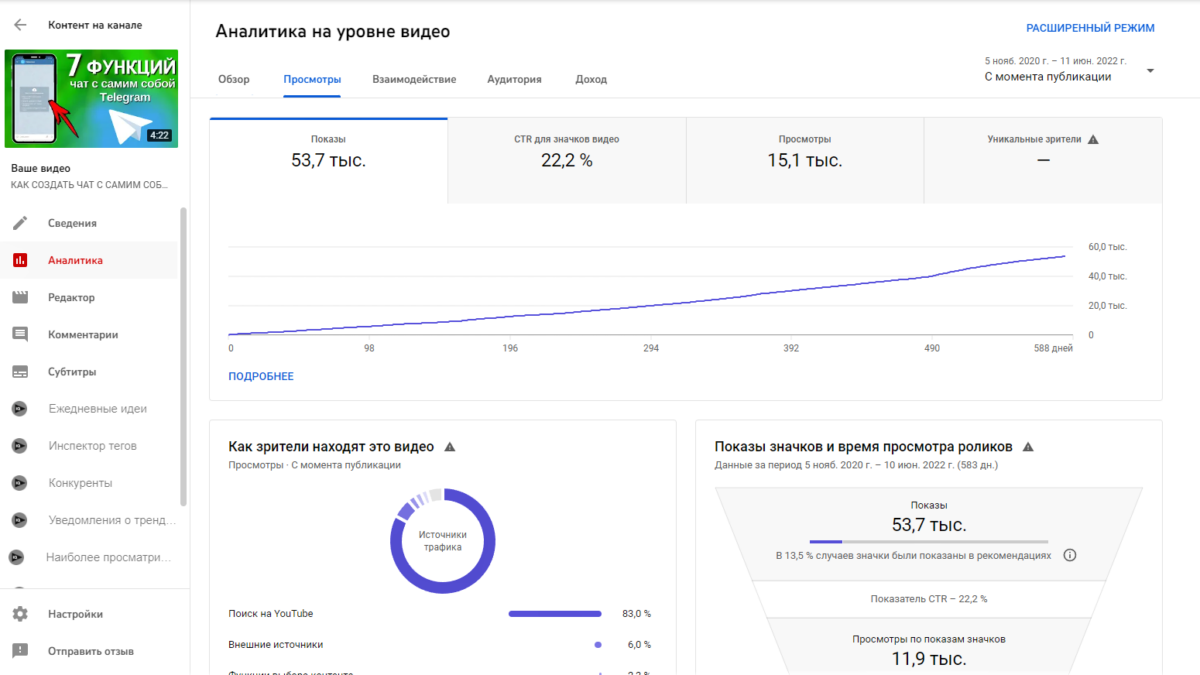Click the 6,0 % value
1200x675 pixels.
639,645
